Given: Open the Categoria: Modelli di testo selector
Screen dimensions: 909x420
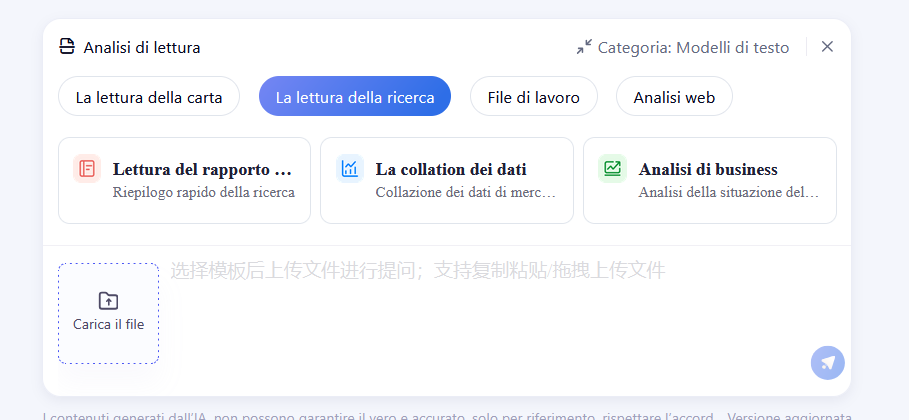Looking at the screenshot, I should click(693, 47).
